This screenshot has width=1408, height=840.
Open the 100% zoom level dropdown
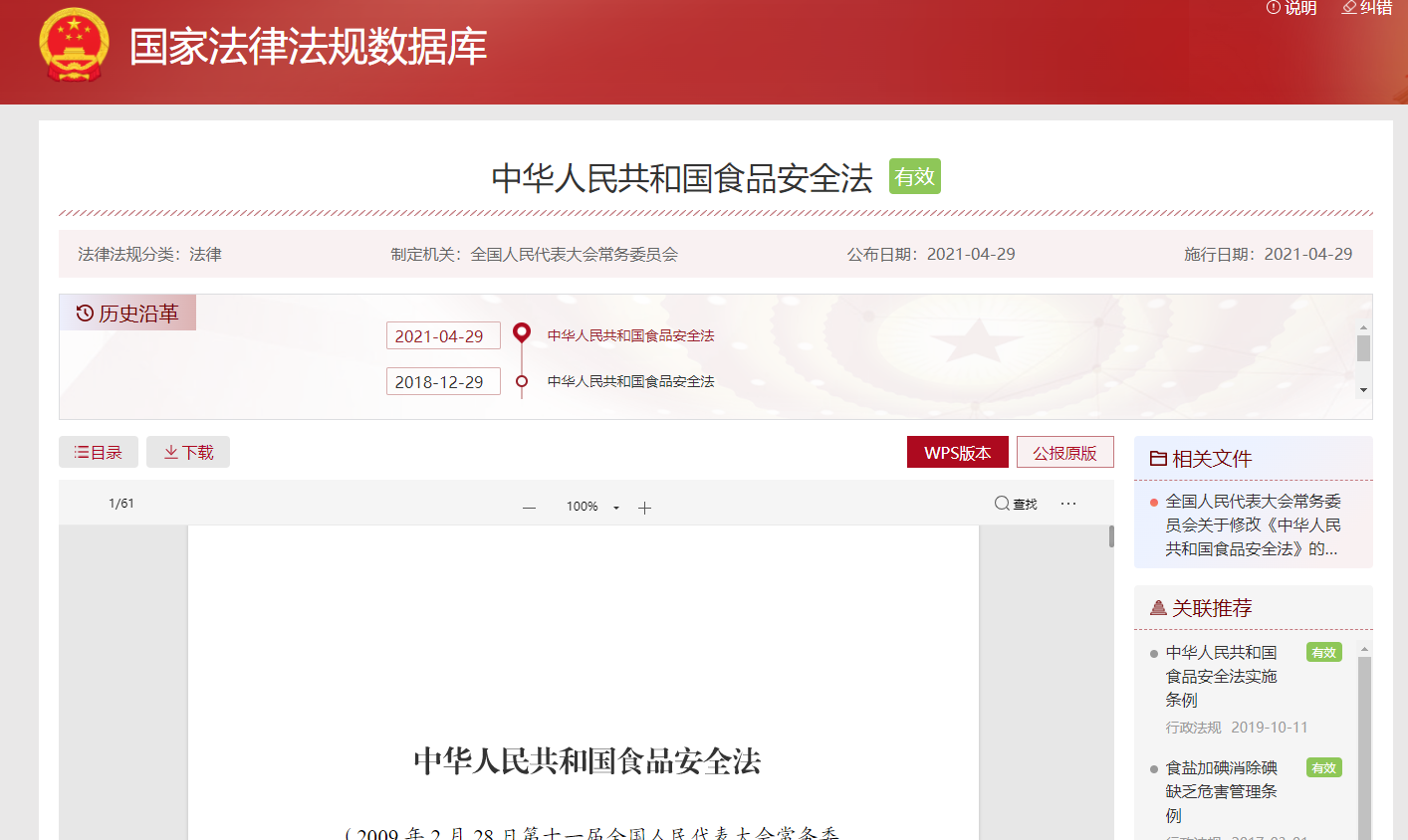pyautogui.click(x=592, y=507)
